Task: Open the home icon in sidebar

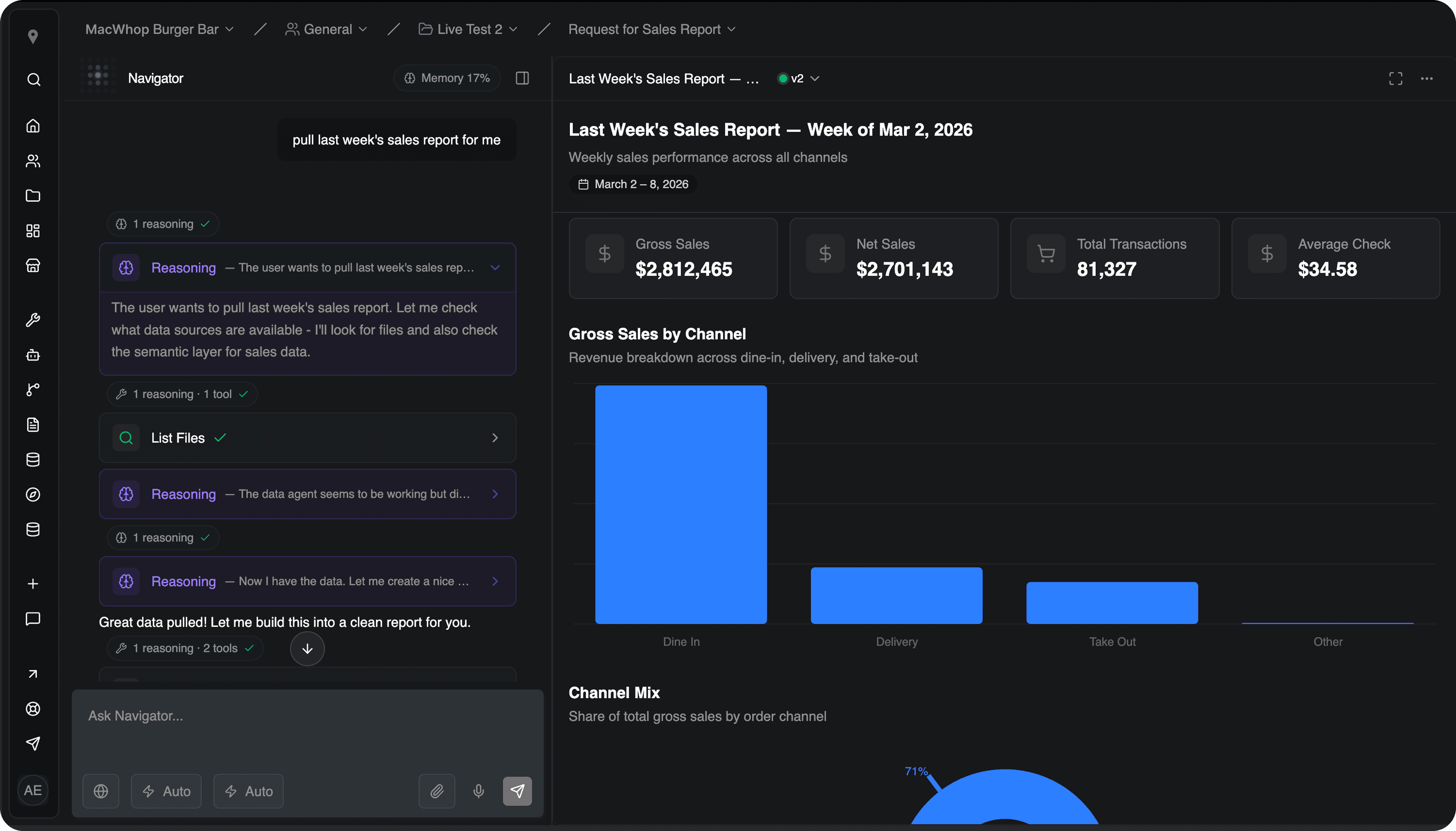Action: click(x=33, y=125)
